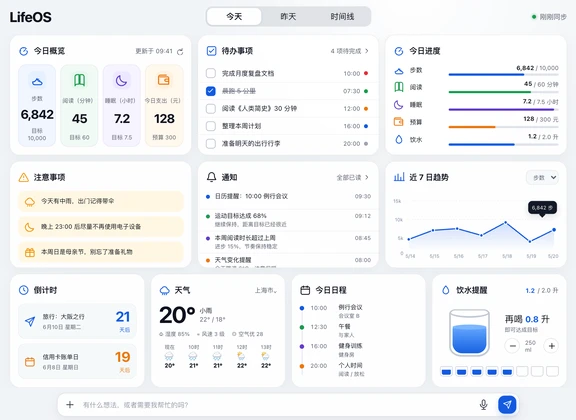The height and width of the screenshot is (420, 576).
Task: Click the 睡眠 moon icon in 今日进度
Action: click(x=399, y=105)
